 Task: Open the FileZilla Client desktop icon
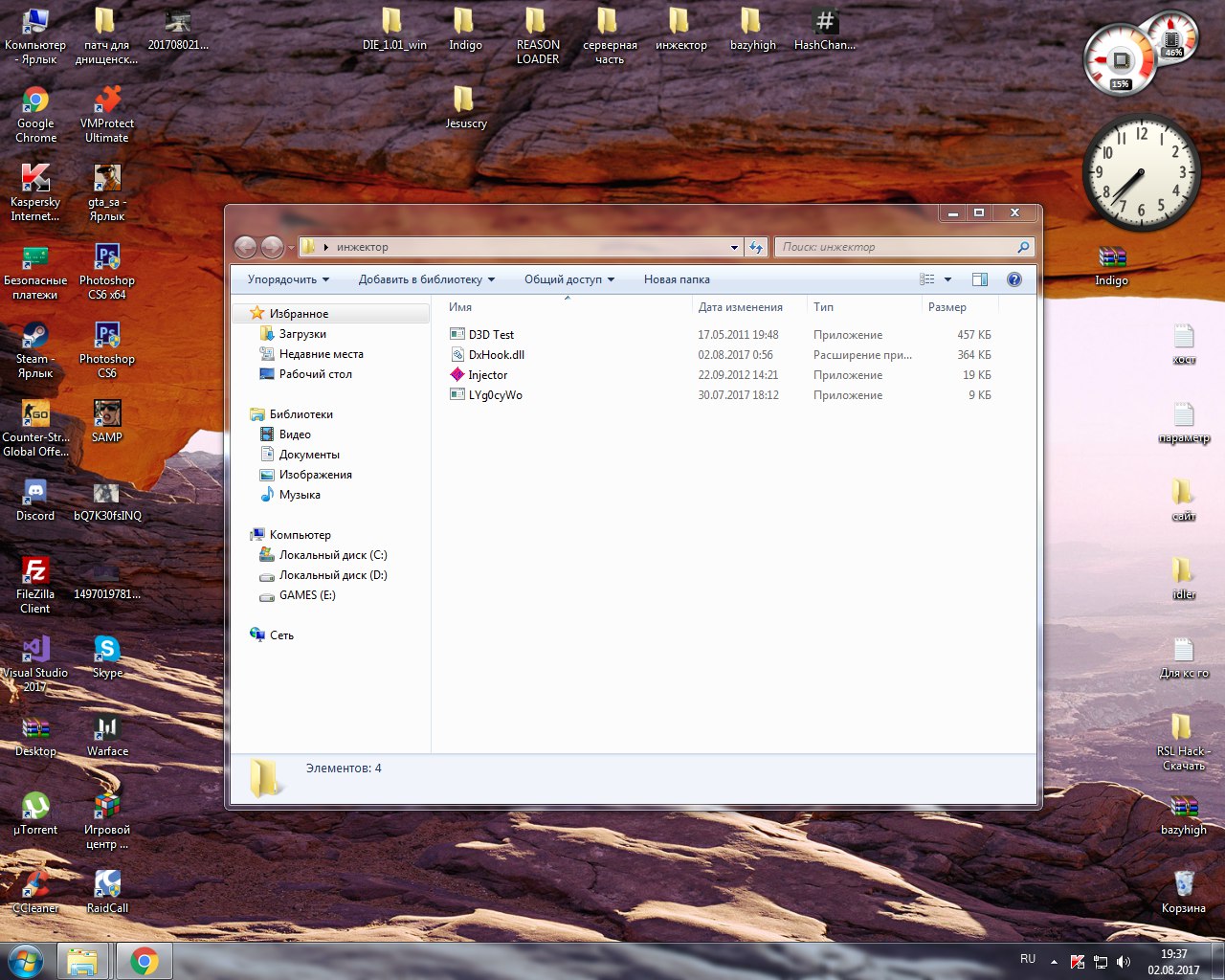coord(35,572)
